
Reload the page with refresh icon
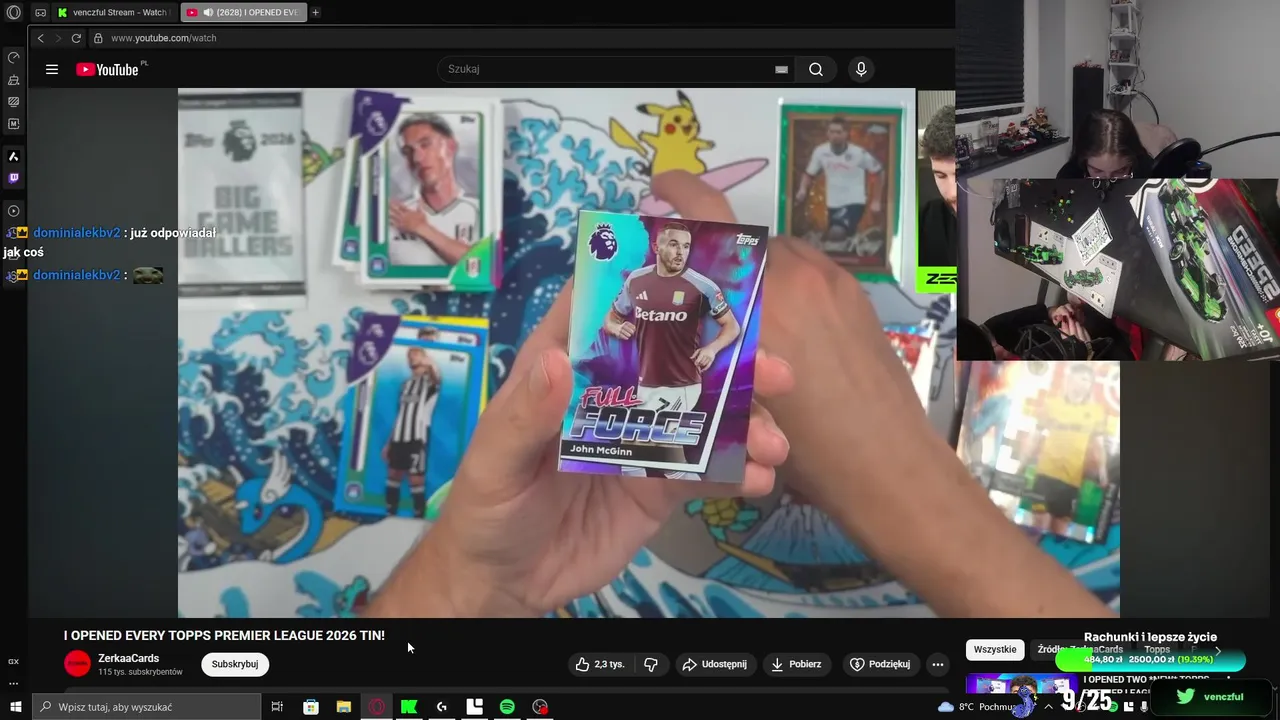[x=76, y=38]
